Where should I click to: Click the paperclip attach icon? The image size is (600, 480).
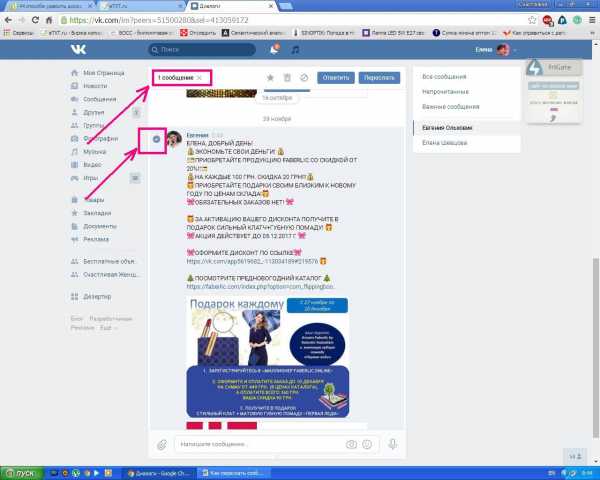(x=162, y=444)
